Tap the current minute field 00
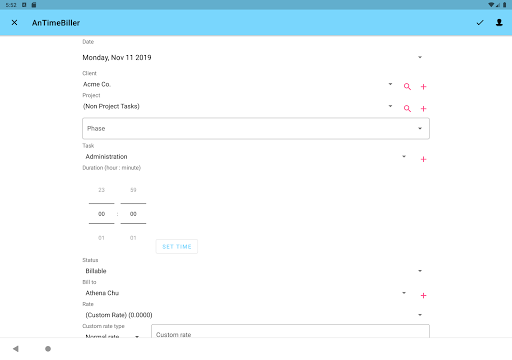Screen dimensions: 512x360 pyautogui.click(x=133, y=214)
